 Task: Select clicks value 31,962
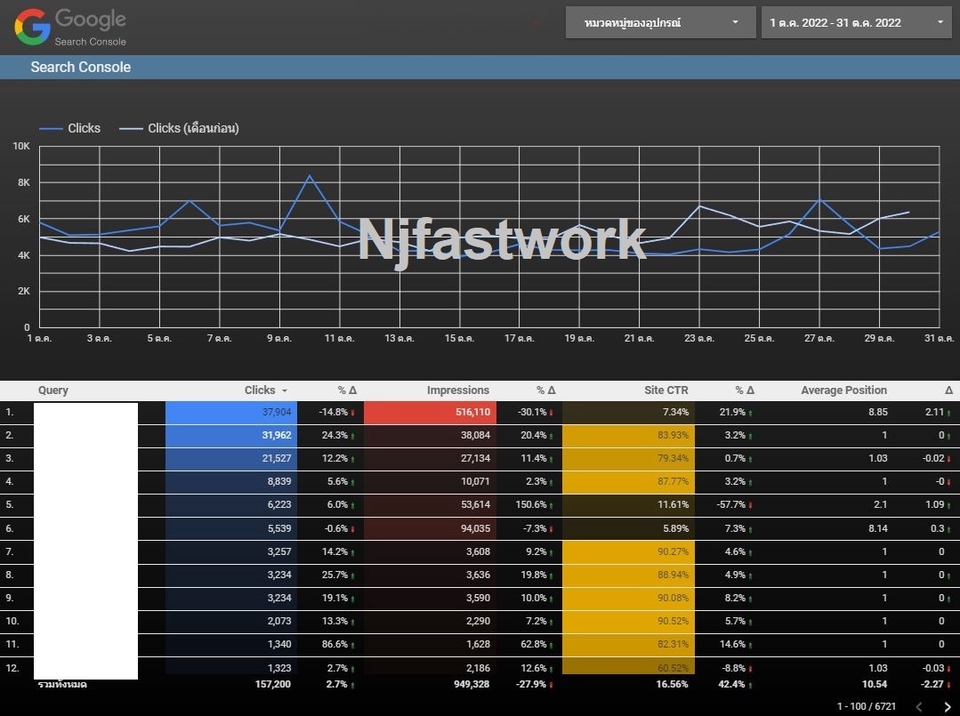tap(277, 435)
